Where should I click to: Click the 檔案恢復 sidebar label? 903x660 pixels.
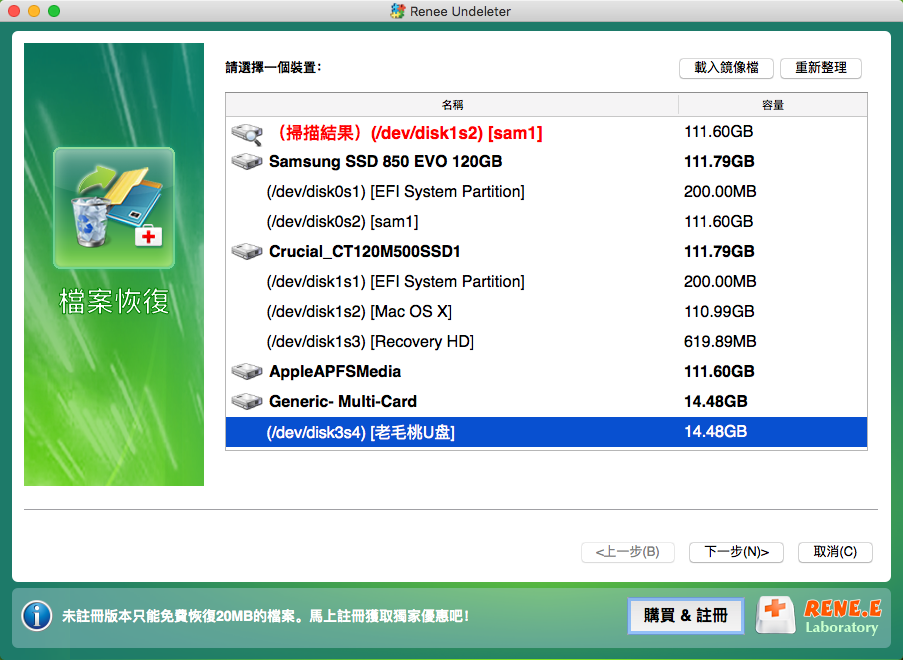pyautogui.click(x=114, y=301)
